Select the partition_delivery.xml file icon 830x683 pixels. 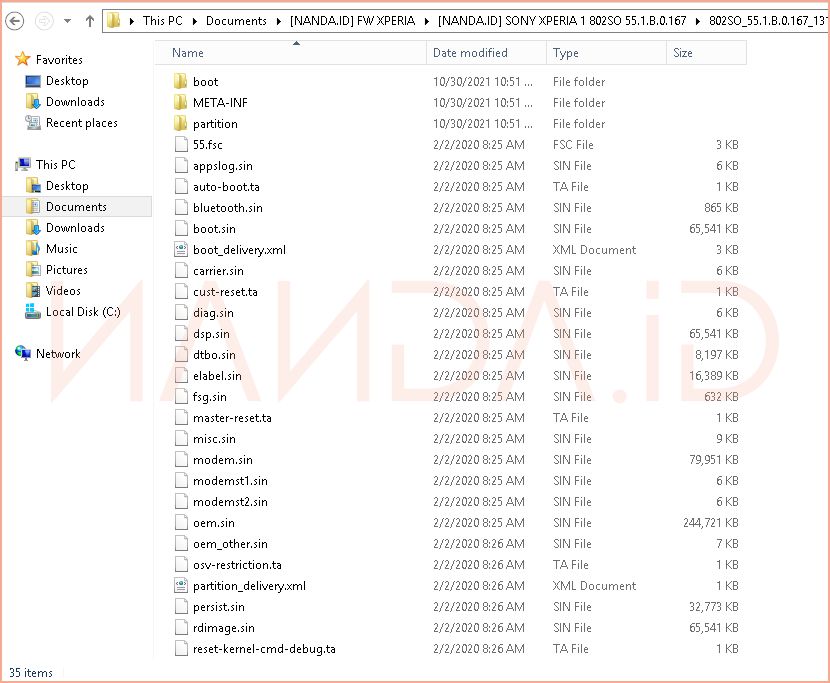[x=180, y=586]
